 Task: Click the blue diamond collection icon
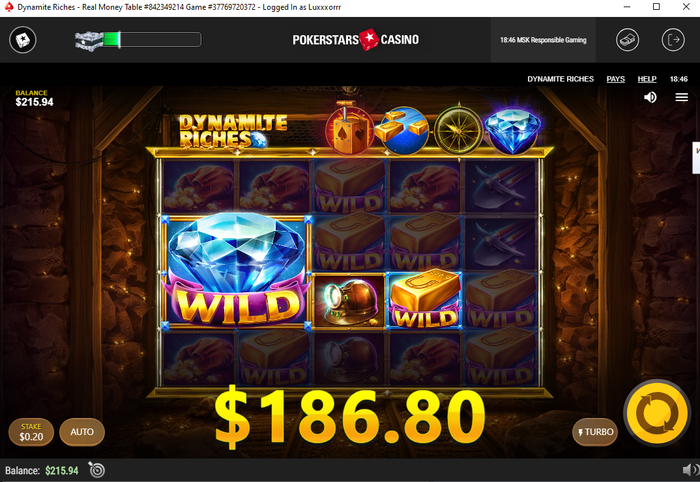(x=512, y=130)
